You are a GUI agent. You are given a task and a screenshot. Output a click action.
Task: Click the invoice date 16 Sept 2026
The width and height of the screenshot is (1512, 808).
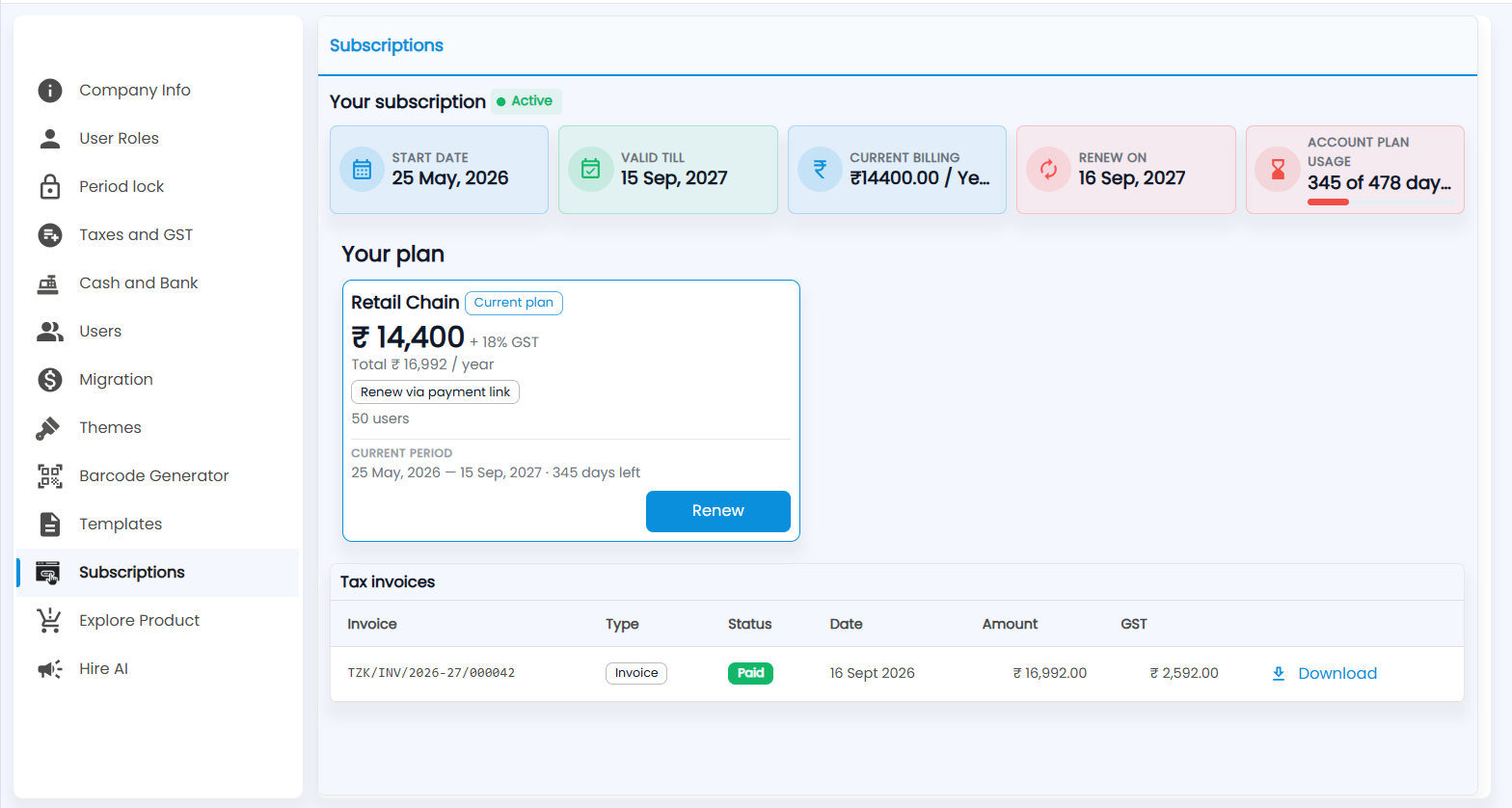(x=873, y=673)
